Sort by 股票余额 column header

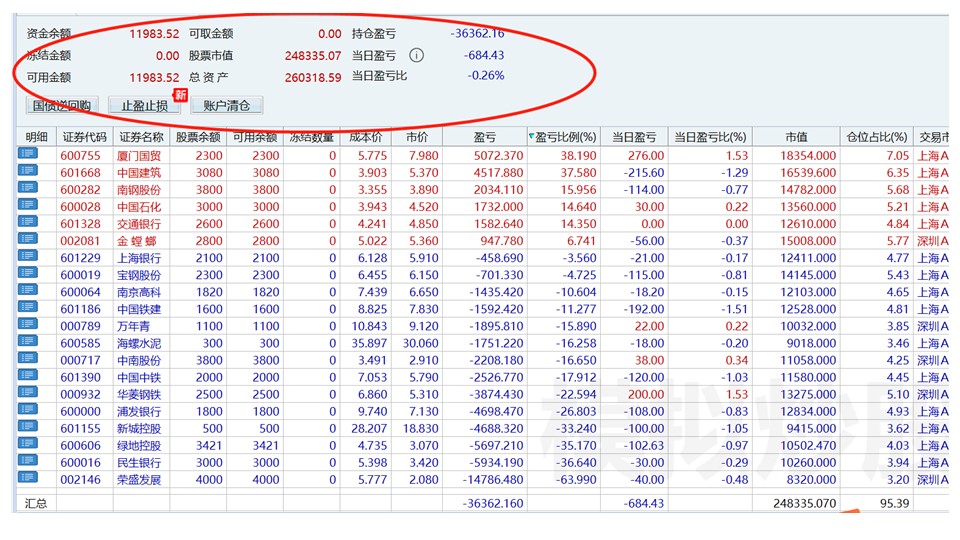[x=198, y=137]
